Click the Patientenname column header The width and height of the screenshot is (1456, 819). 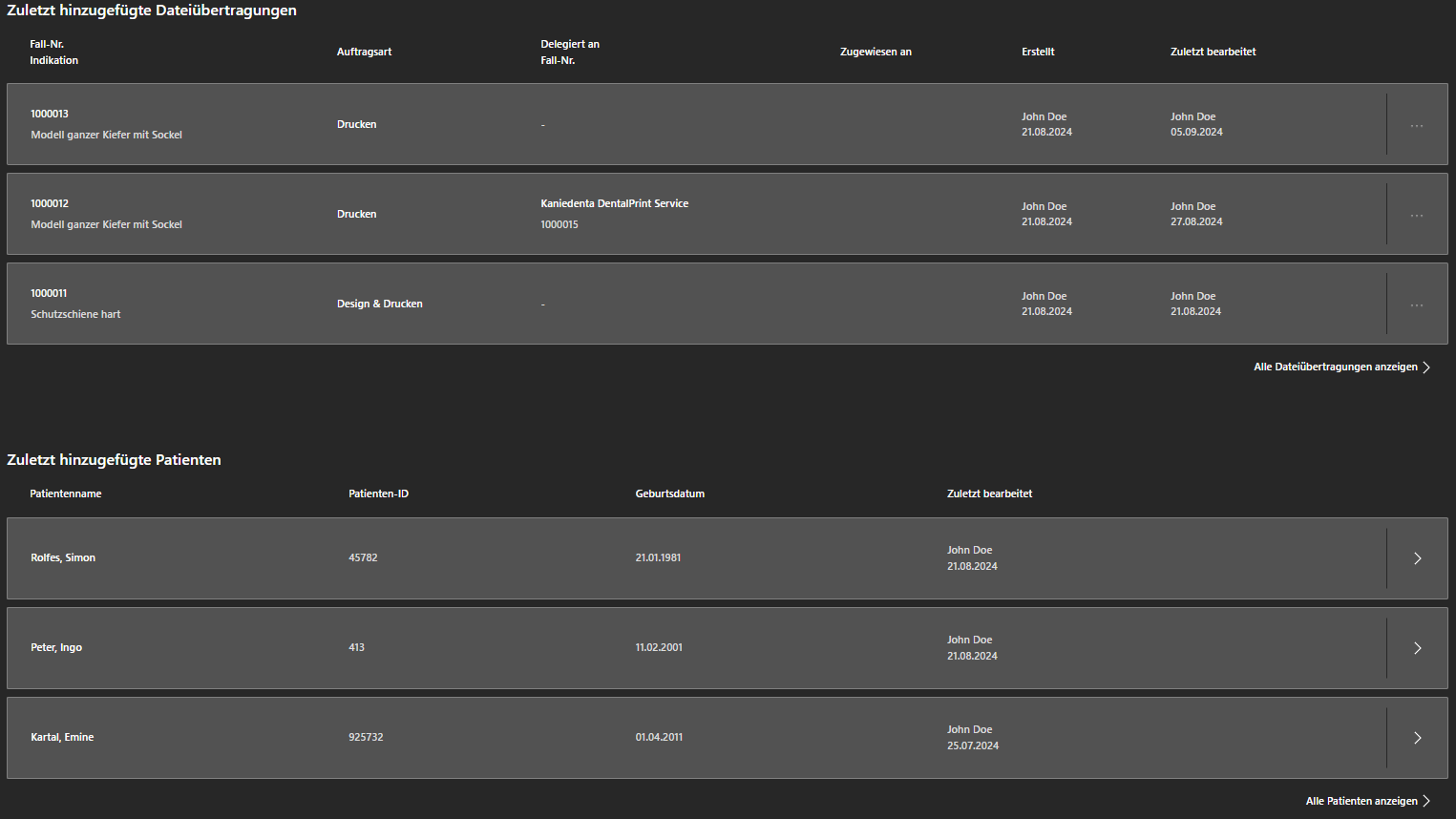(x=65, y=493)
